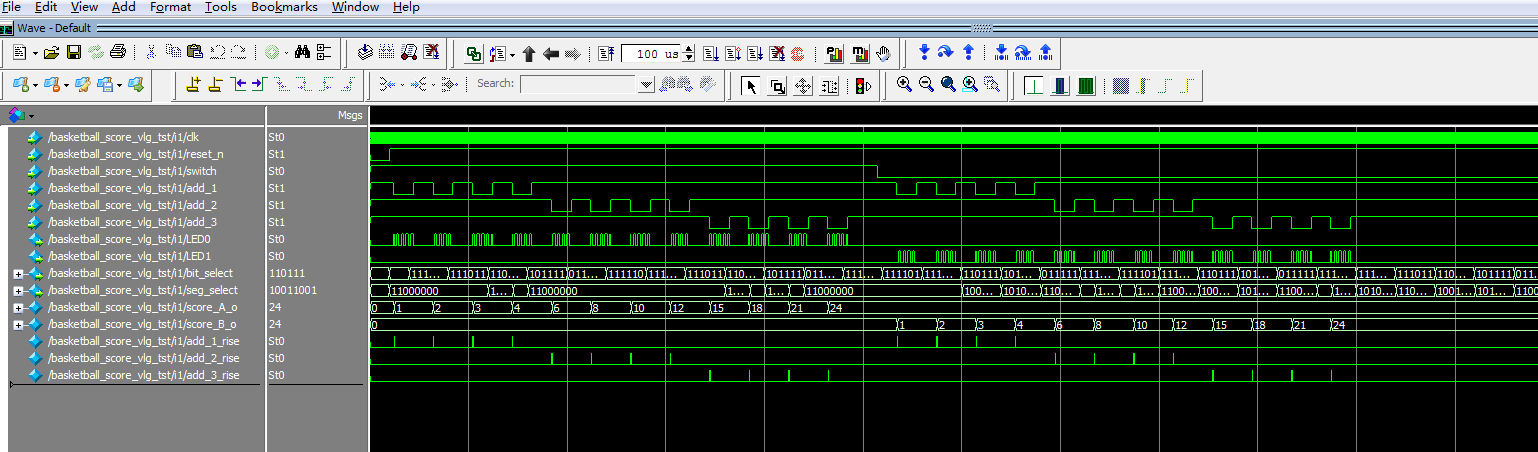Activate Zoom mode box icon
Screen dimensions: 1538x452
pos(777,86)
